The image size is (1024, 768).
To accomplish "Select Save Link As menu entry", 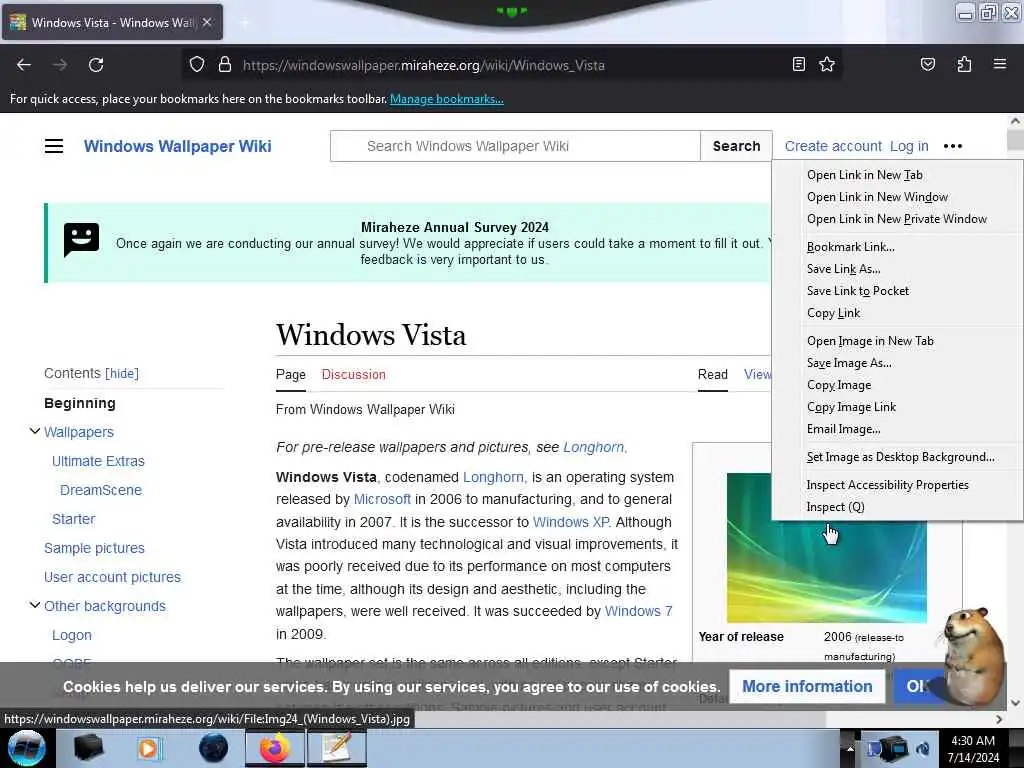I will coord(897,269).
